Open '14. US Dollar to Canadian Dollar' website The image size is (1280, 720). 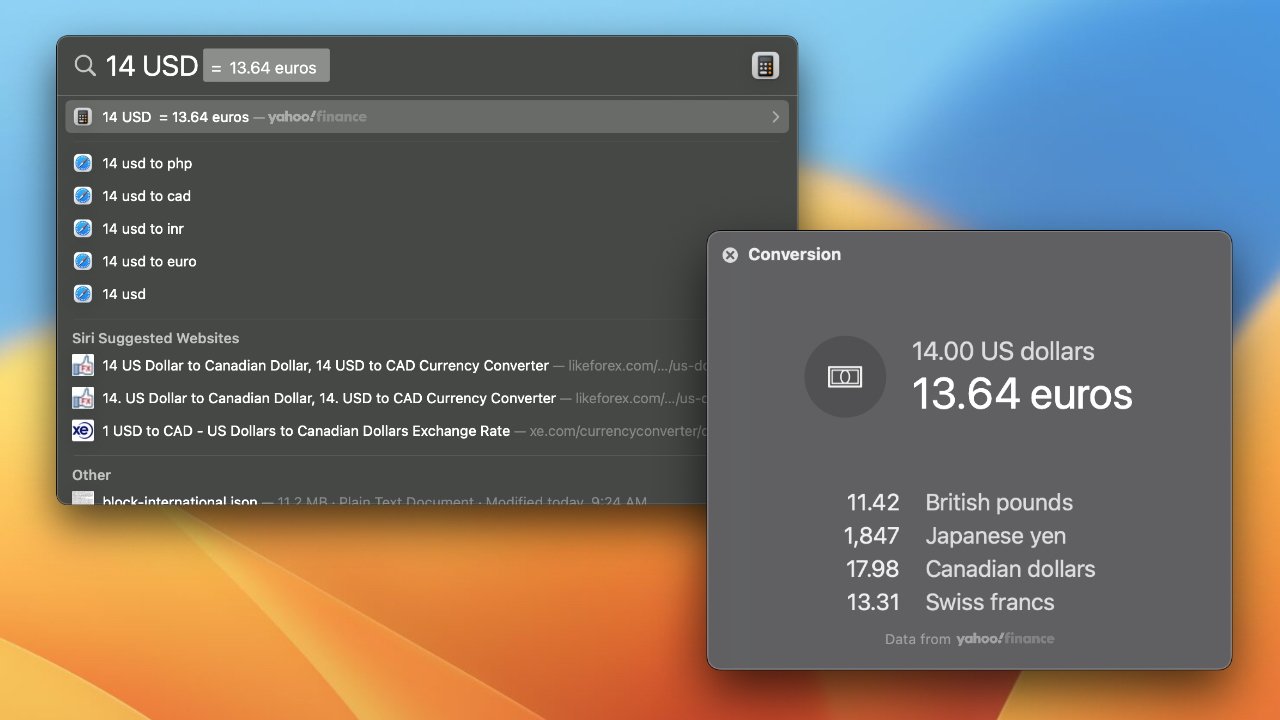[x=329, y=398]
